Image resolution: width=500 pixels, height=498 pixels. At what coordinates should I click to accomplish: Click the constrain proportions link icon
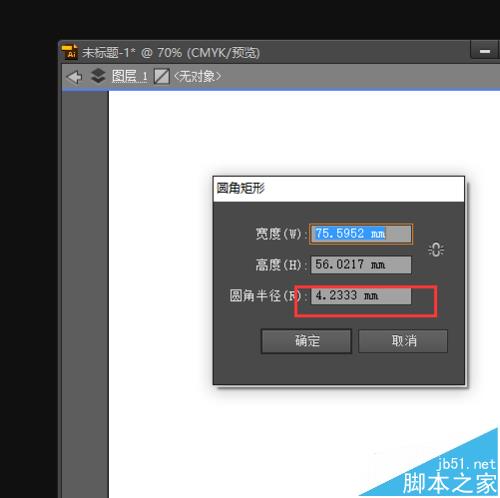coord(436,250)
